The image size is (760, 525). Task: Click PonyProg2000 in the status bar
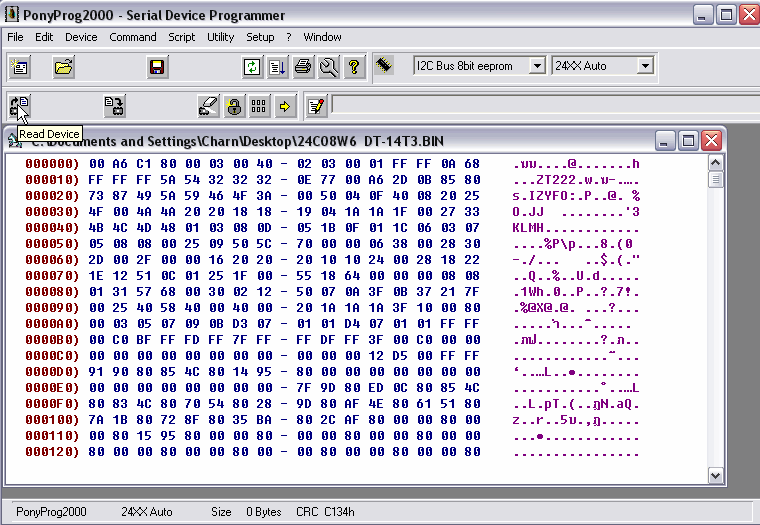point(51,512)
